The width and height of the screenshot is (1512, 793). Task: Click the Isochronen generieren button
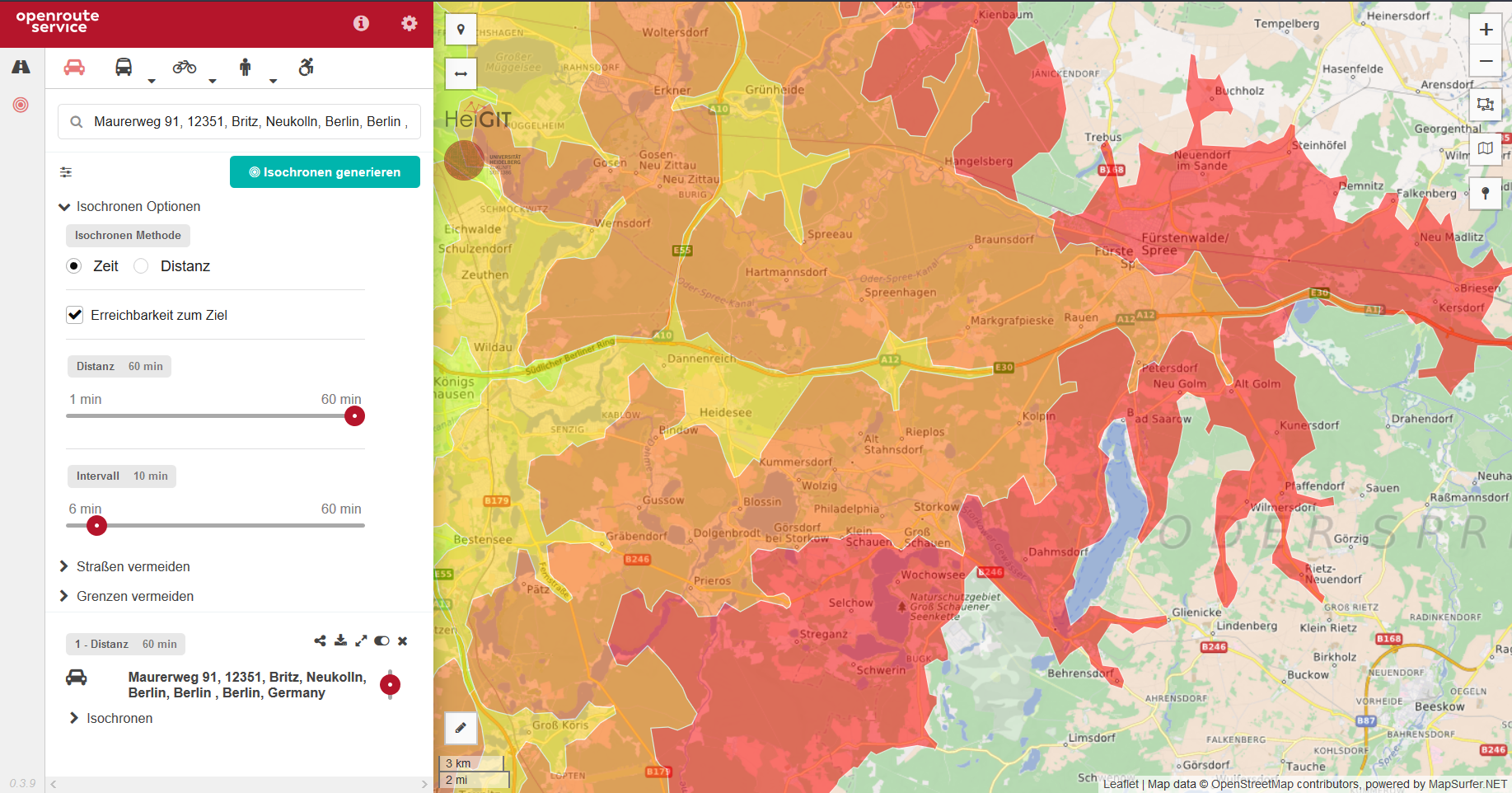tap(325, 172)
